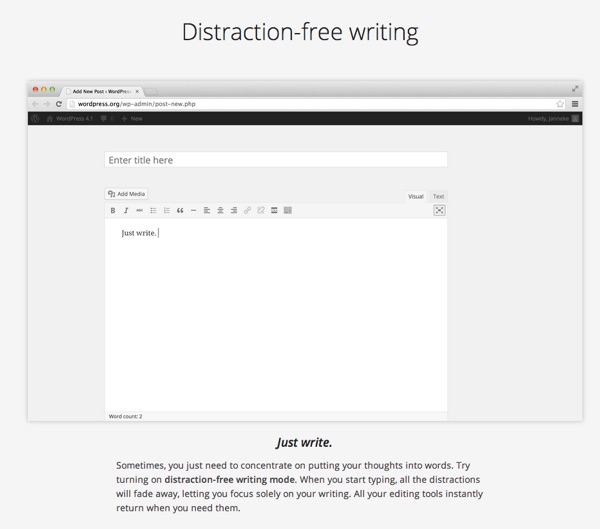This screenshot has height=529, width=600.
Task: Align text center
Action: (x=220, y=210)
